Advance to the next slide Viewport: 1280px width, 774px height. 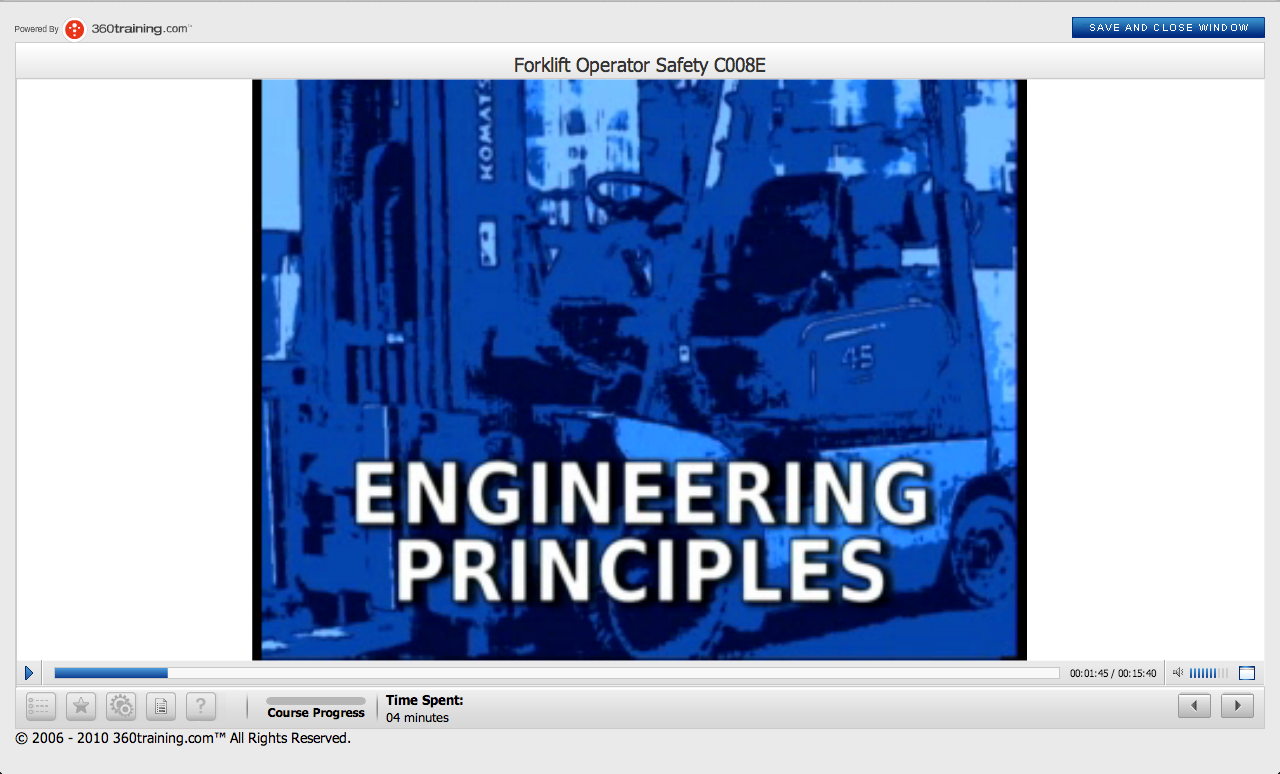tap(1237, 706)
